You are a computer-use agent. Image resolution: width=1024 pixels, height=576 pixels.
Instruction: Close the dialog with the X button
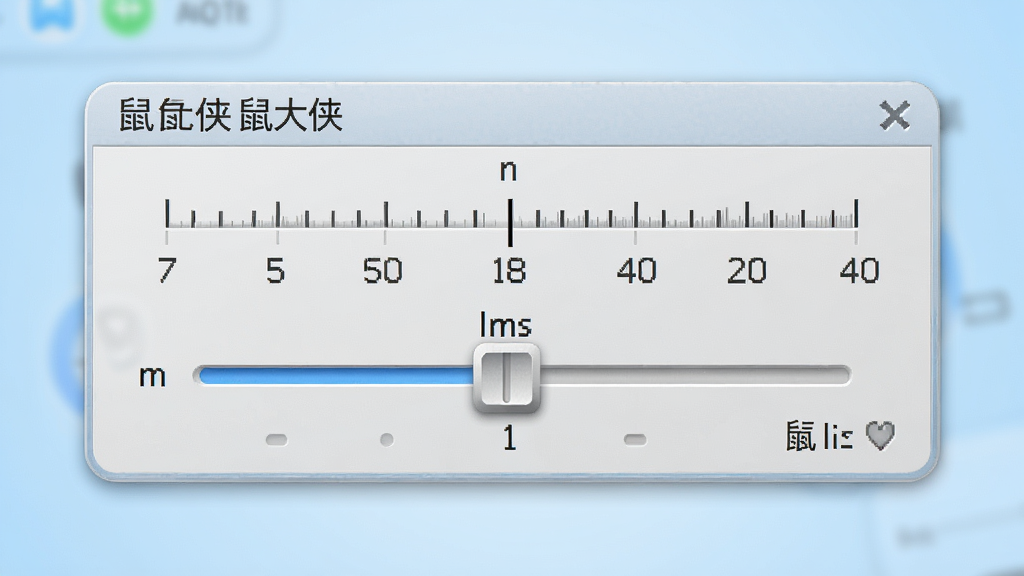[x=894, y=116]
